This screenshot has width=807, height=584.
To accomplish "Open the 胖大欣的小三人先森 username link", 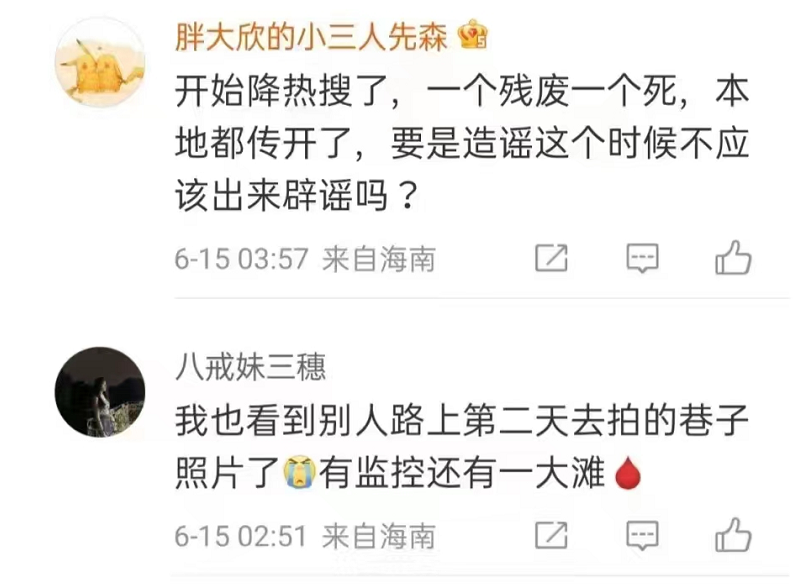I will tap(311, 37).
